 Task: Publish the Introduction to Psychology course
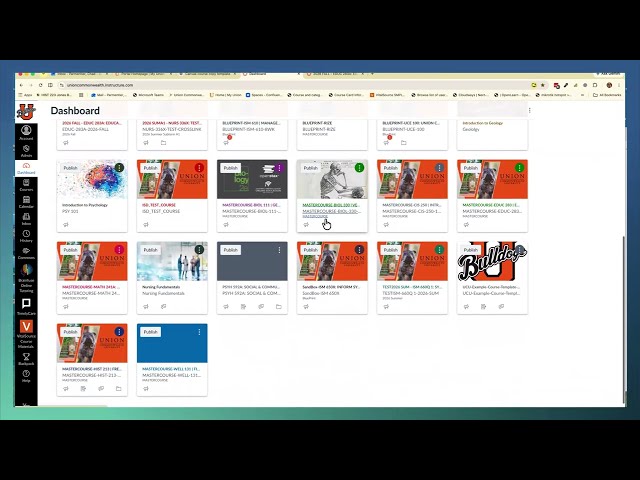click(x=70, y=168)
